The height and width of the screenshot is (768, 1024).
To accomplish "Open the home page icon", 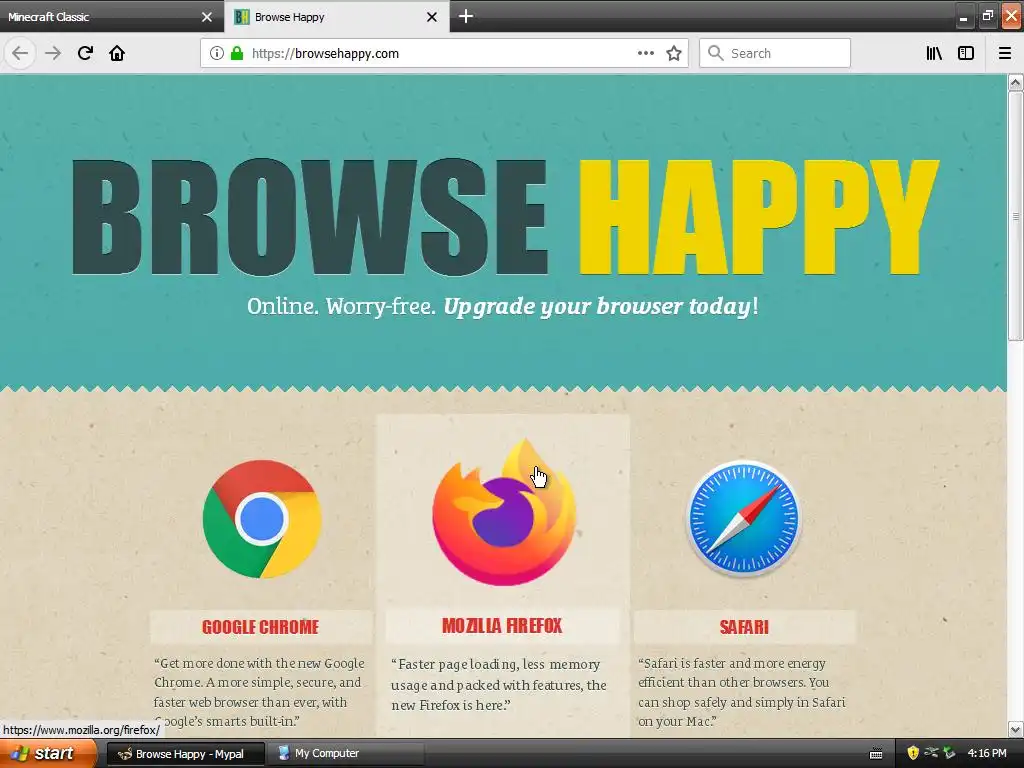I will pos(117,53).
